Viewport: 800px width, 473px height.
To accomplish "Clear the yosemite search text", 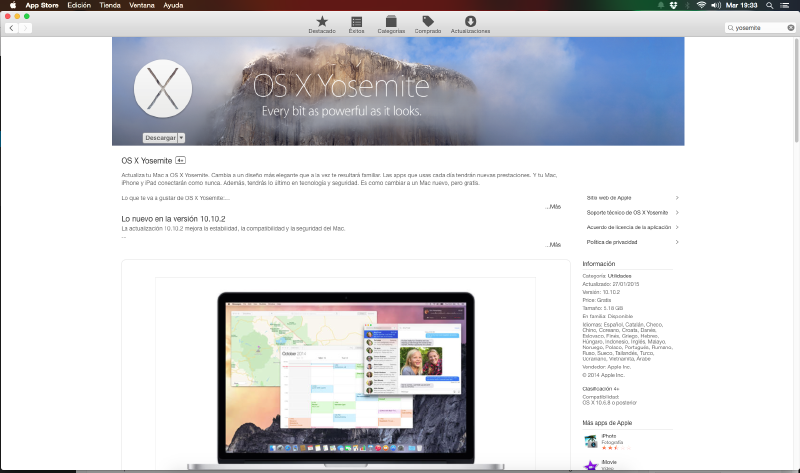I will [x=791, y=28].
